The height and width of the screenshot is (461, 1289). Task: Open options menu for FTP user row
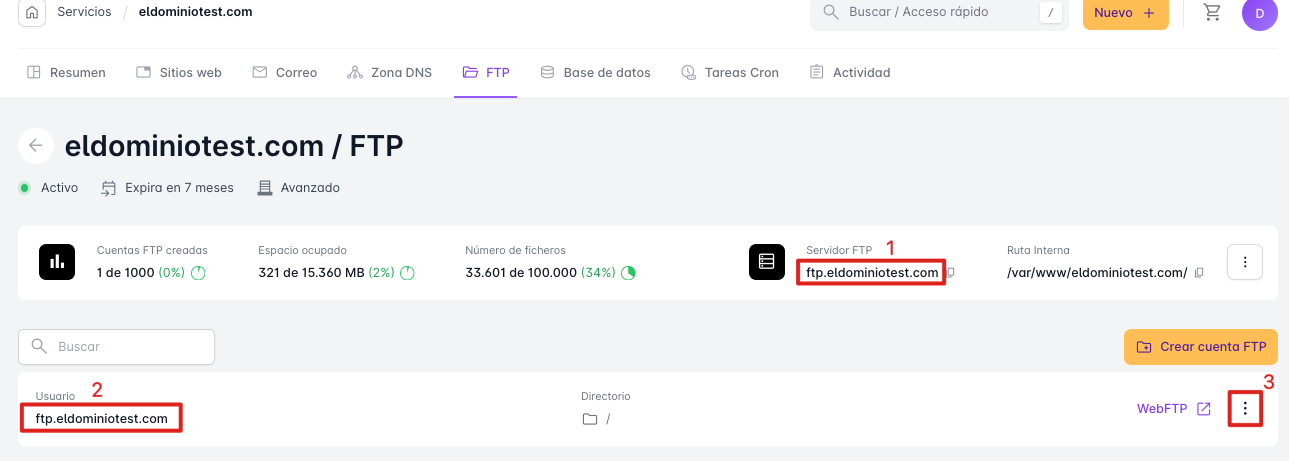click(1245, 408)
